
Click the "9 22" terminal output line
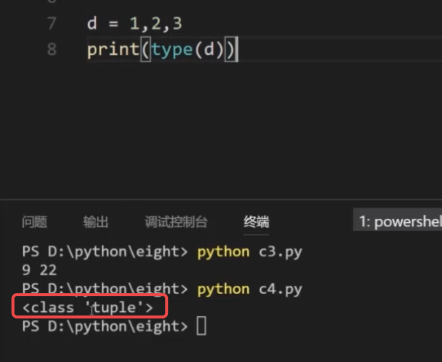click(39, 270)
